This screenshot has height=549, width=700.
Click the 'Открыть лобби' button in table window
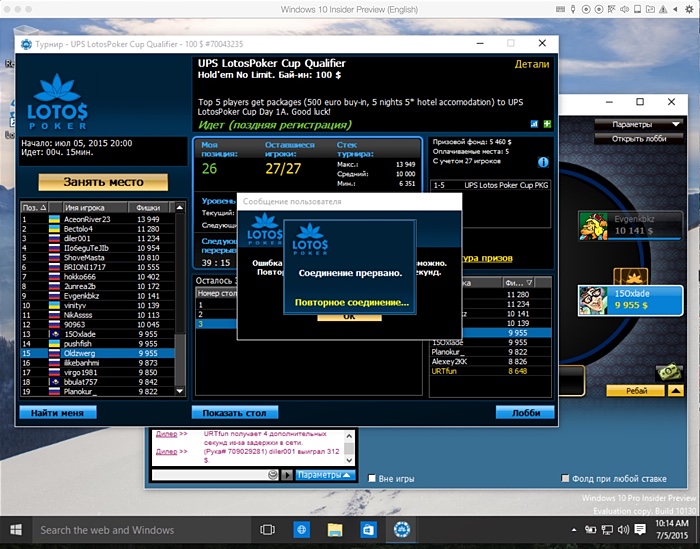[639, 139]
